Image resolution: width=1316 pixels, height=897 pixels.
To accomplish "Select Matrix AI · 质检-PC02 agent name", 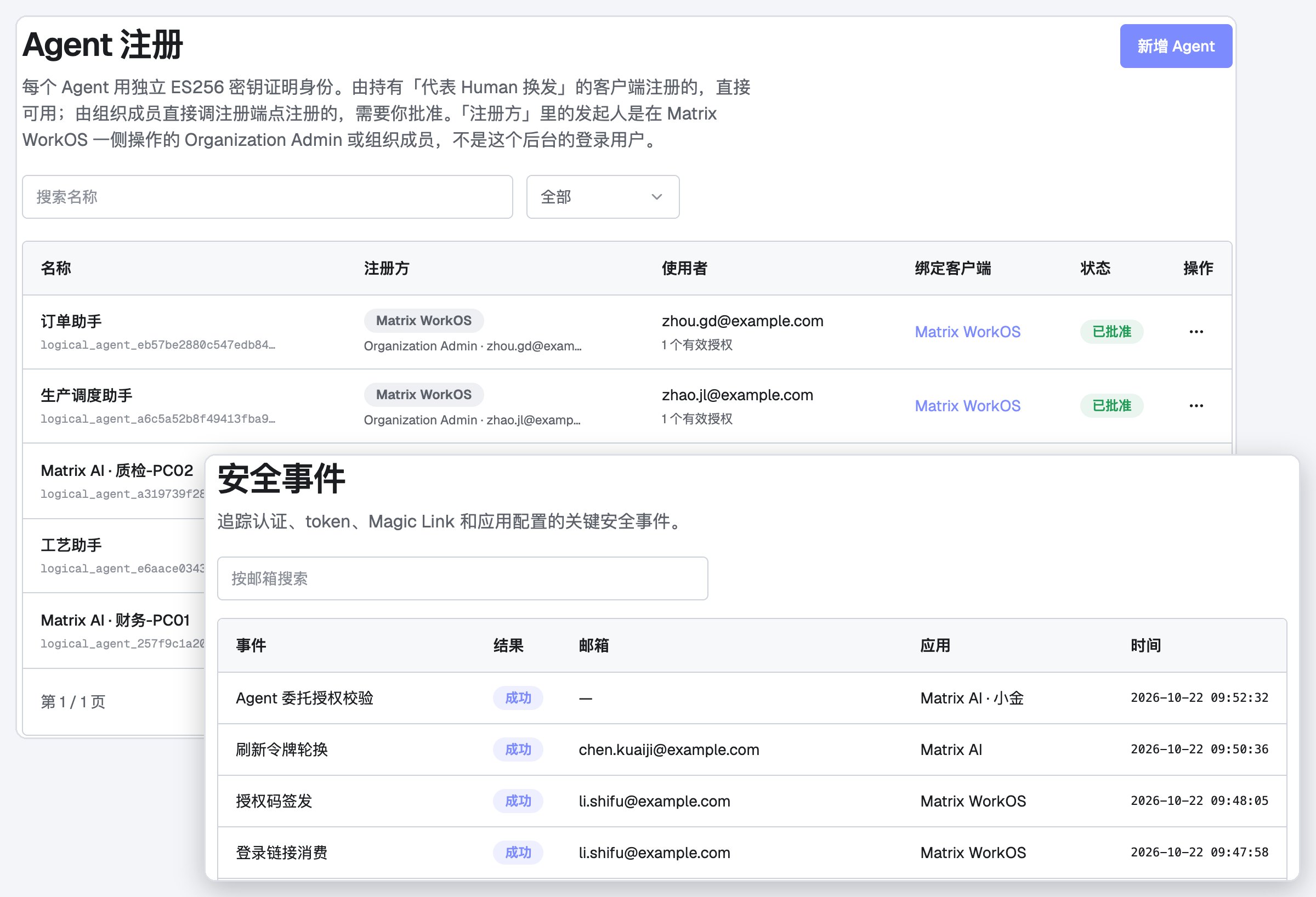I will click(117, 470).
